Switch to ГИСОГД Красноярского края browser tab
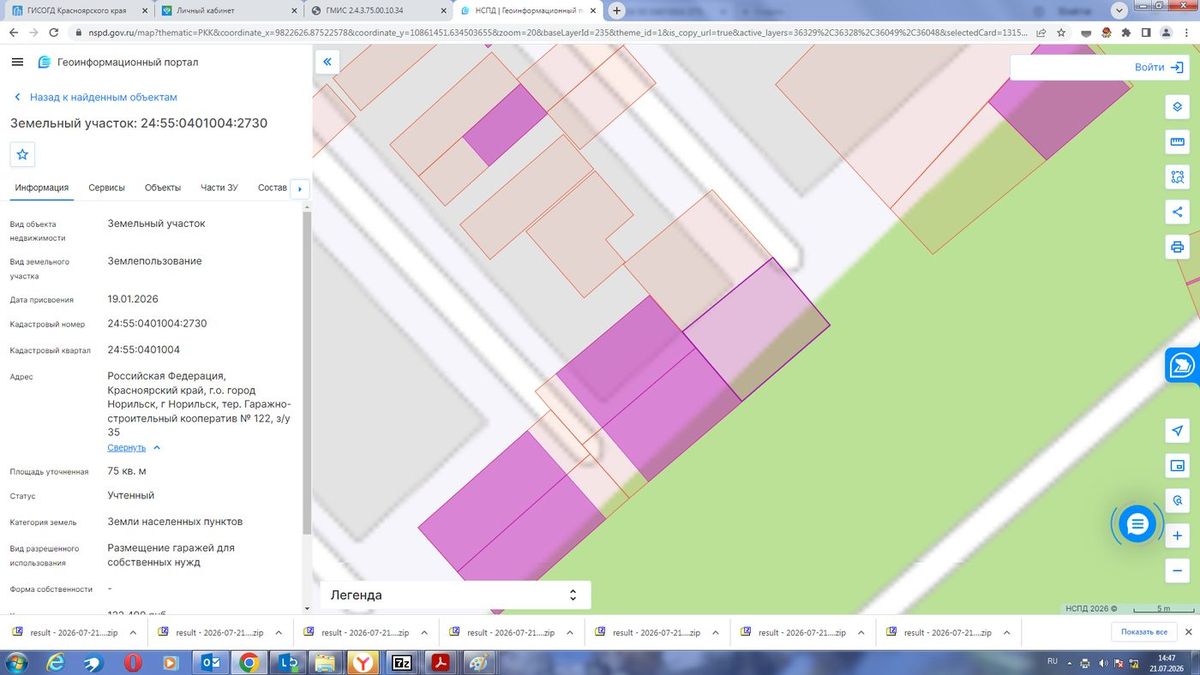1200x675 pixels. [x=77, y=10]
